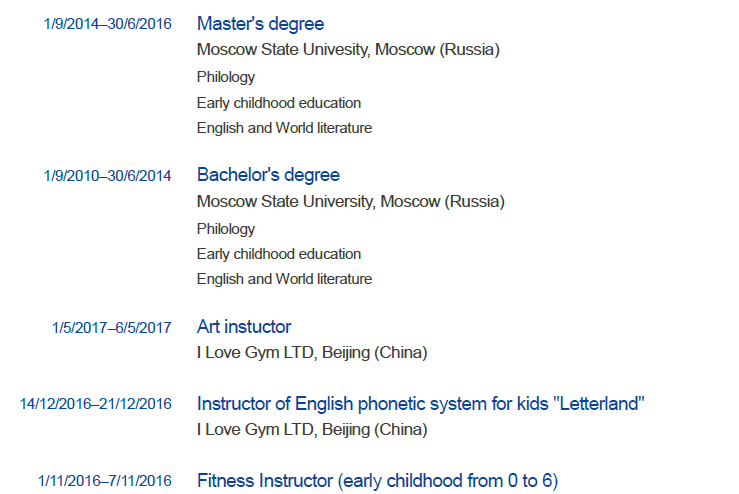Viewport: 739px width, 494px height.
Task: Click "Philology" under Master's degree
Action: [226, 77]
